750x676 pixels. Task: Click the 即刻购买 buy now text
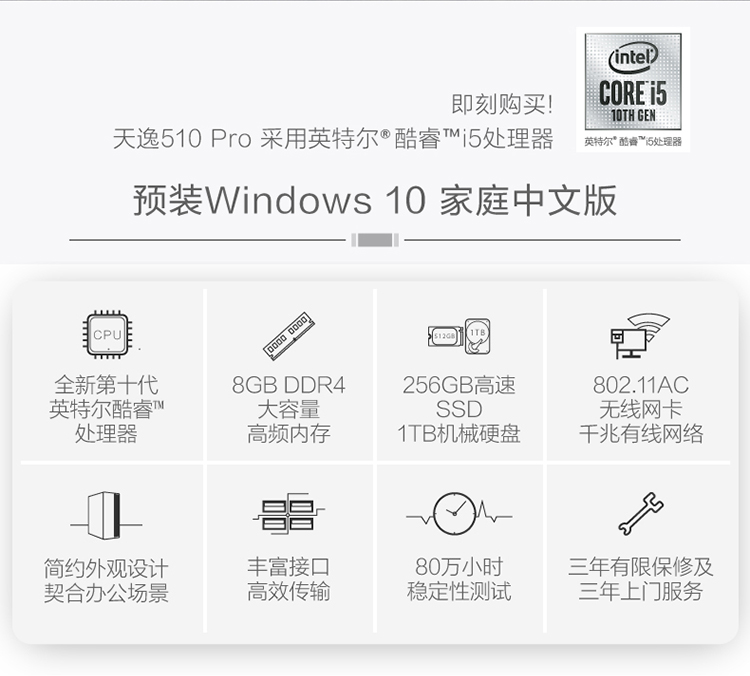502,104
